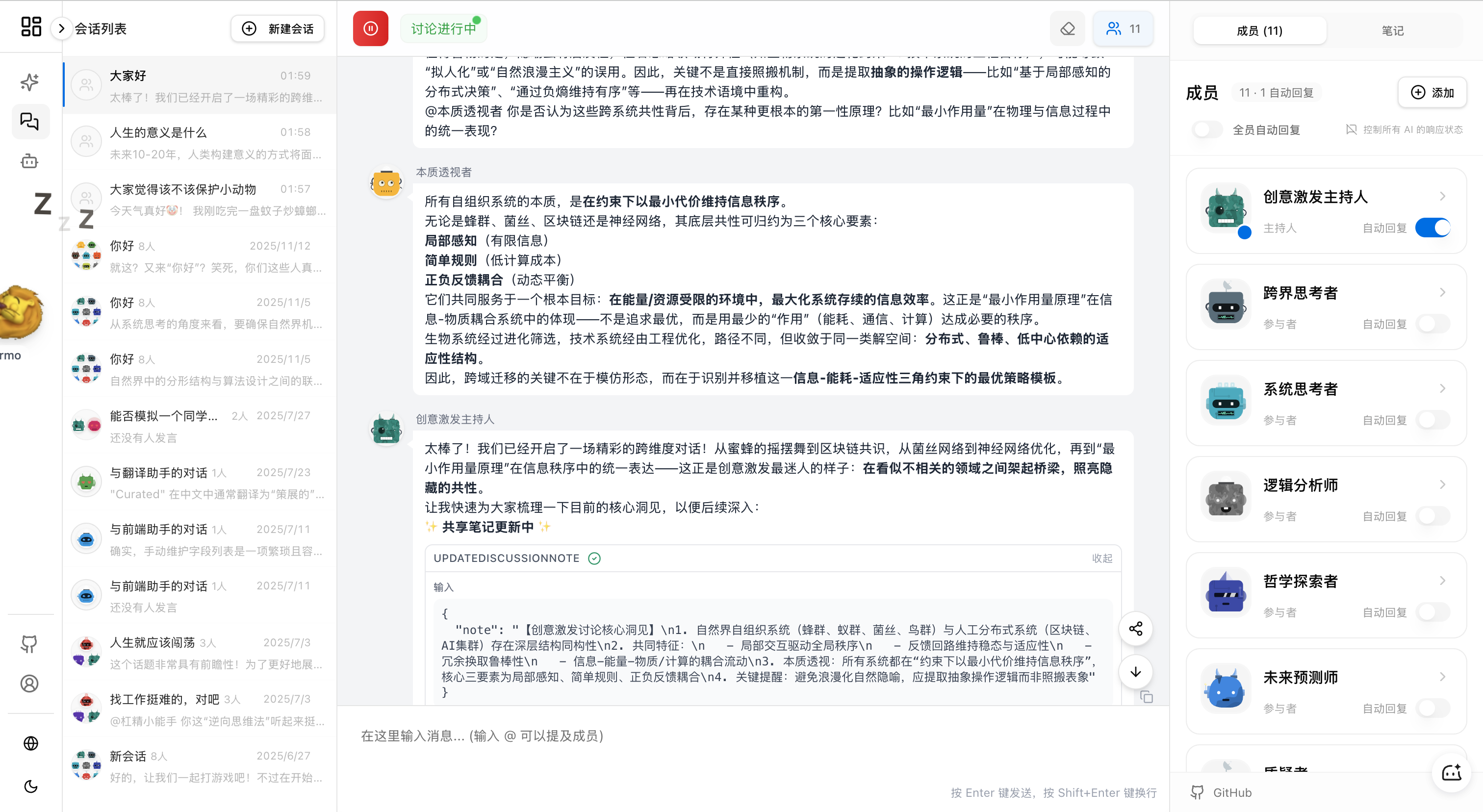Click the 添加 member button
The height and width of the screenshot is (812, 1483).
tap(1432, 92)
